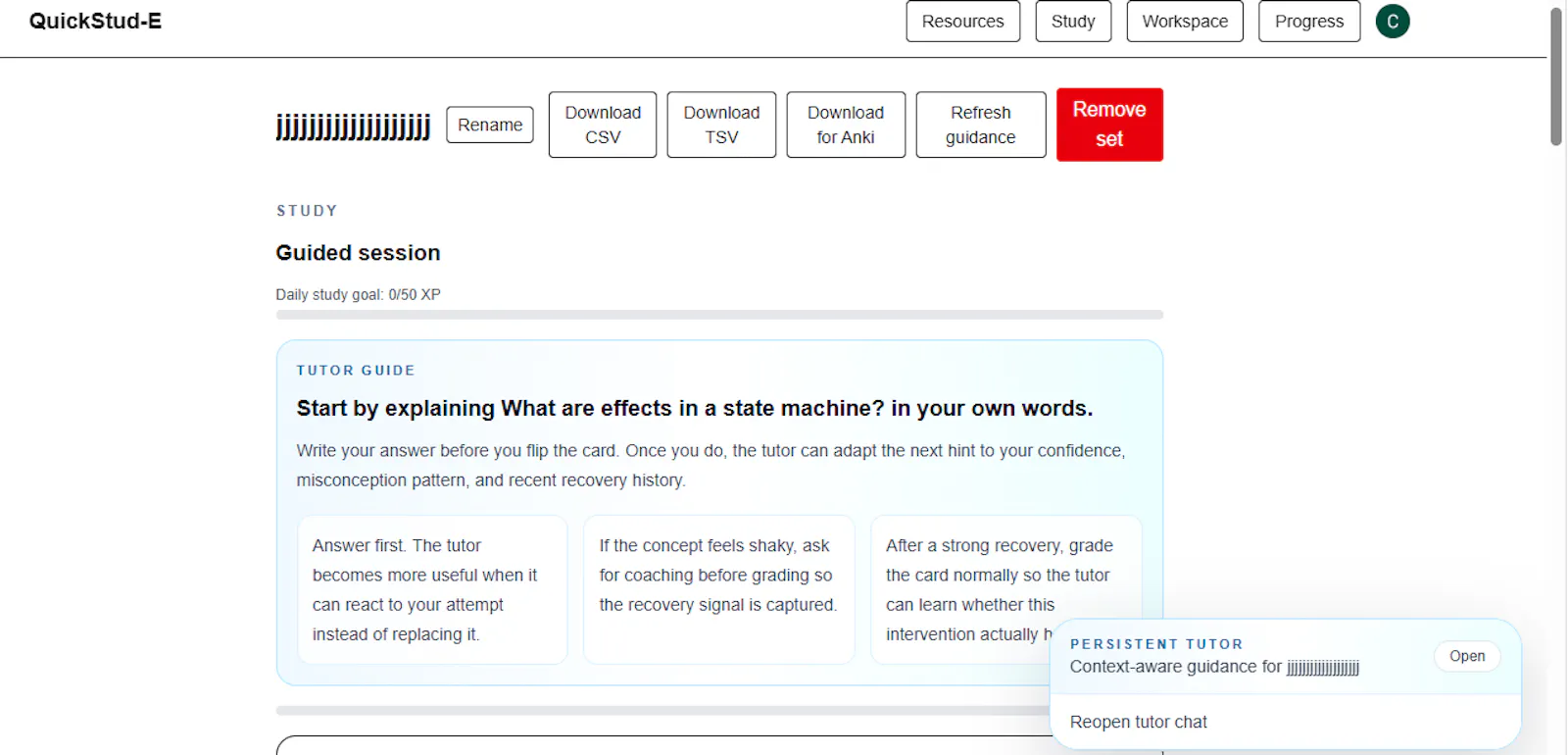Rename the study set

click(x=490, y=125)
